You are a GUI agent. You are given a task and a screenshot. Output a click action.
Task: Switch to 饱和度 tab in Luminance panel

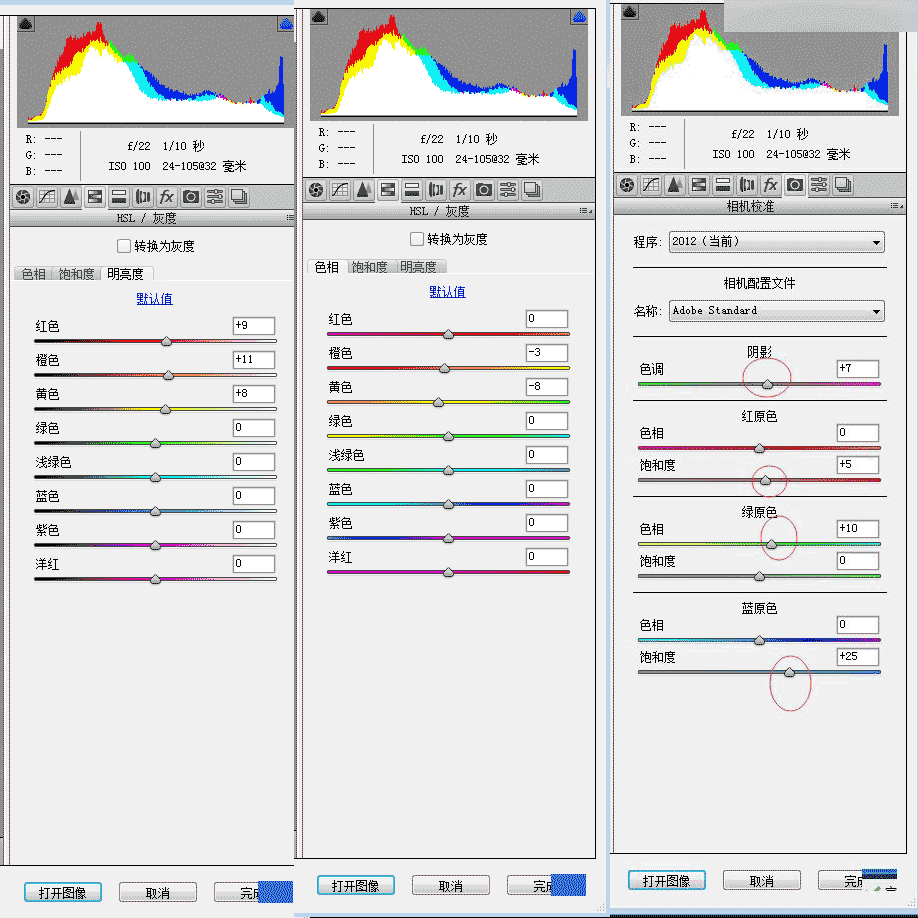click(76, 274)
